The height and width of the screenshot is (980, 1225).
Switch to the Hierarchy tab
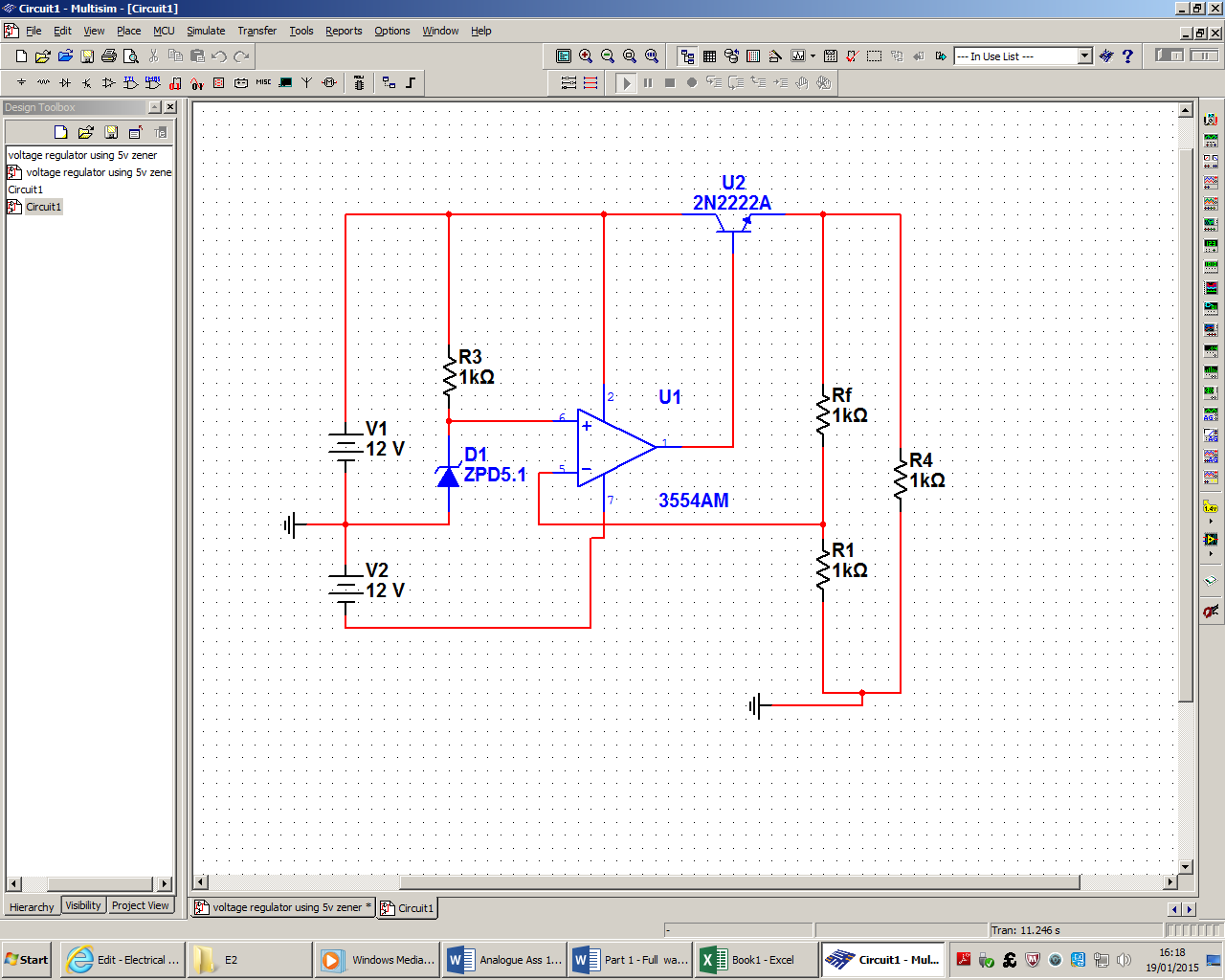(32, 906)
